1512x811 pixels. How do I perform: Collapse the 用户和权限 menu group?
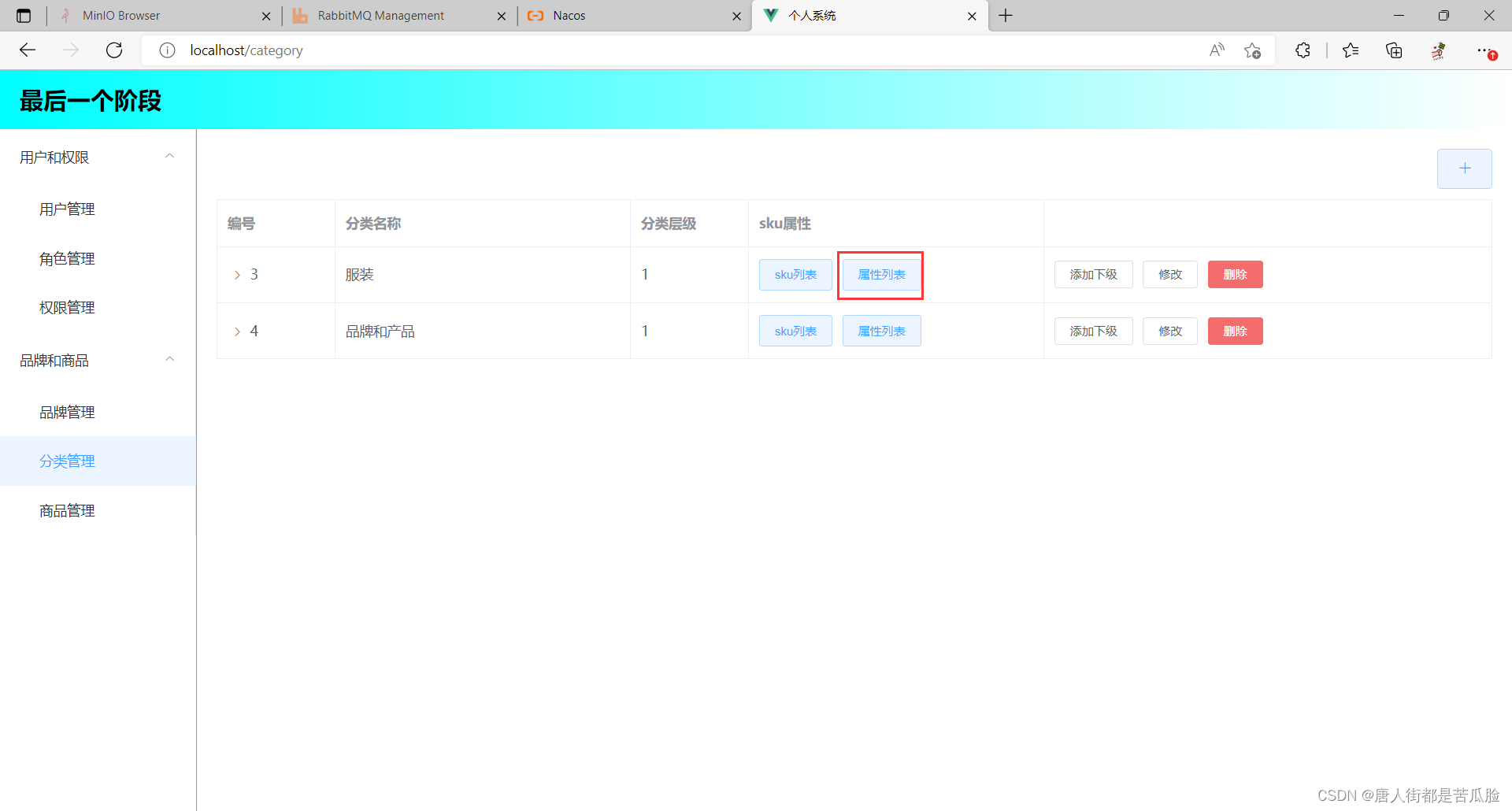98,157
